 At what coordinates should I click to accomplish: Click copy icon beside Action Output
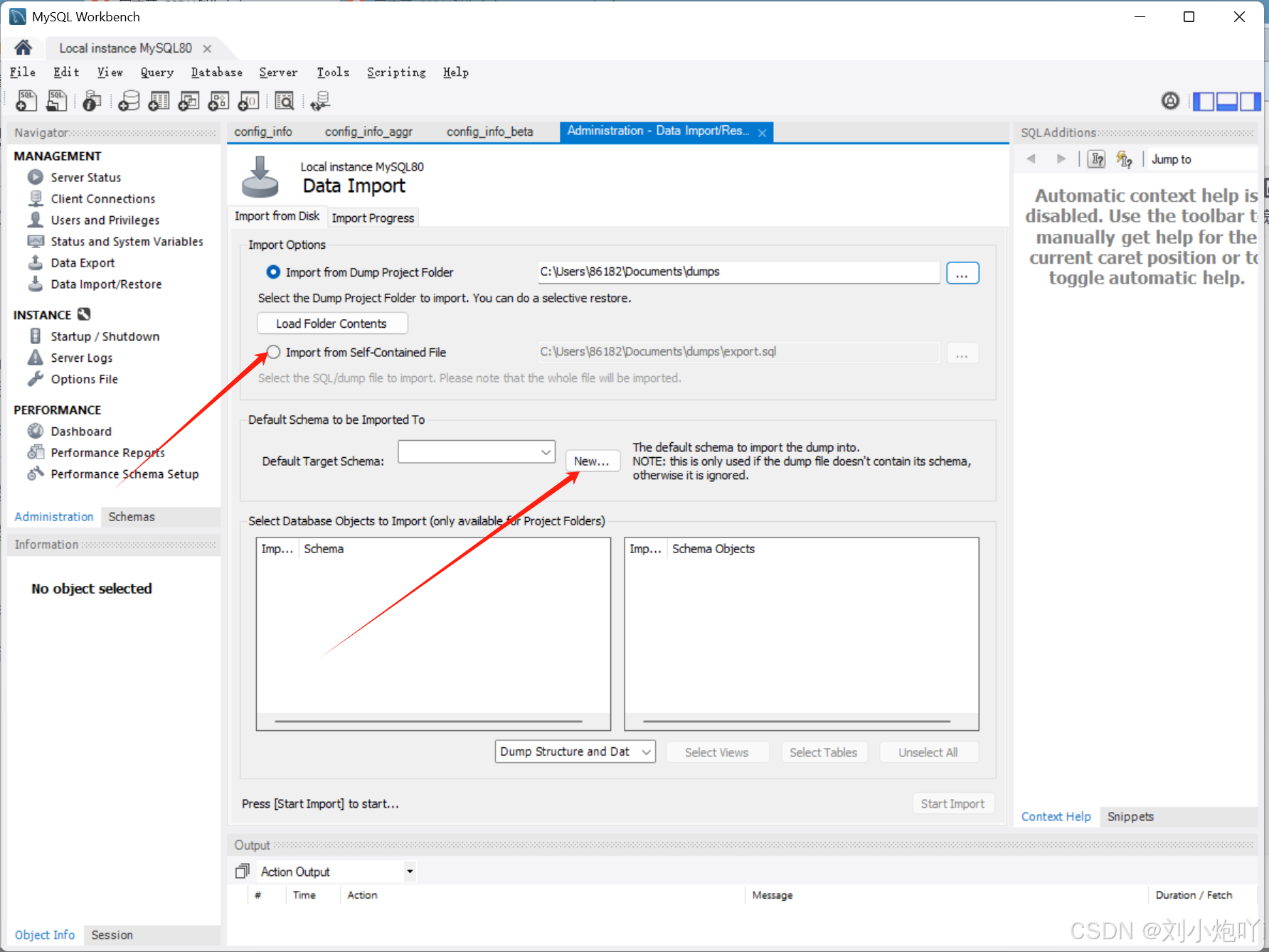tap(243, 871)
